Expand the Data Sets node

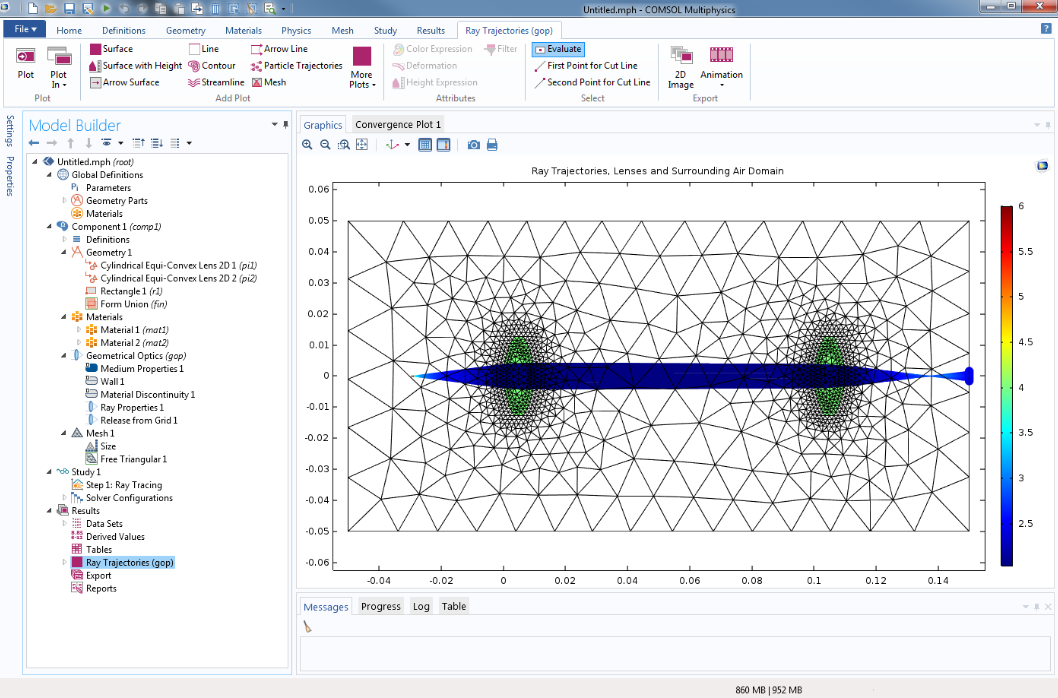coord(64,523)
